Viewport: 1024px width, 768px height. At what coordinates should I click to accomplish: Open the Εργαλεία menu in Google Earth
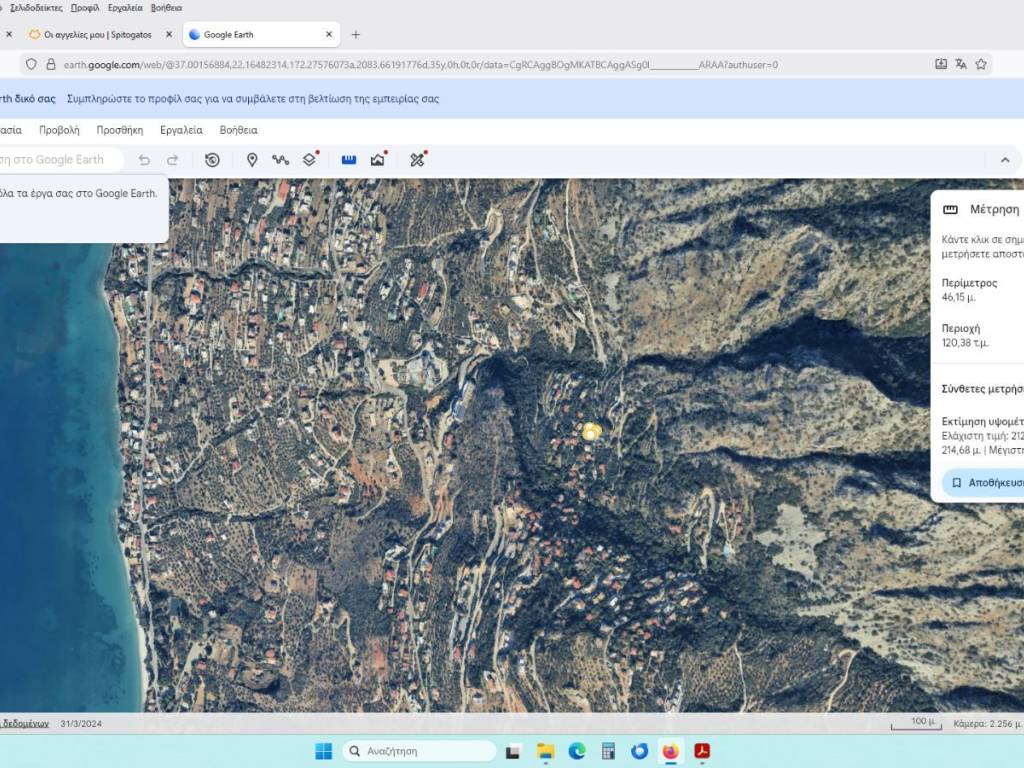(181, 130)
